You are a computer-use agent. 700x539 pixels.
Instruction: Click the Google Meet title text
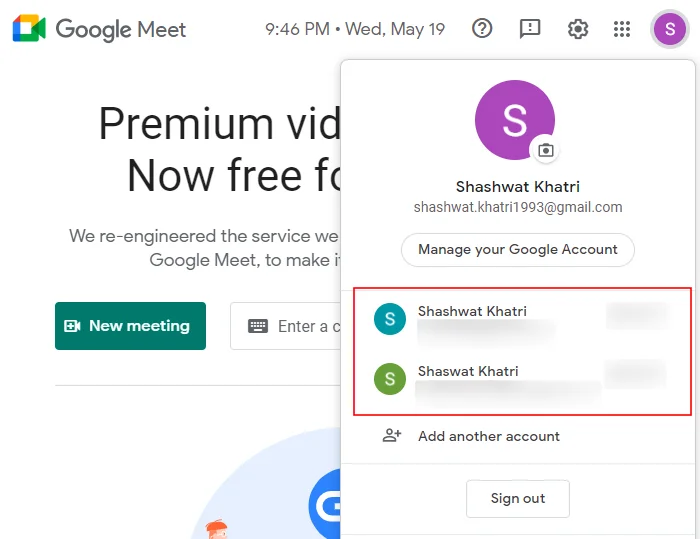coord(121,29)
